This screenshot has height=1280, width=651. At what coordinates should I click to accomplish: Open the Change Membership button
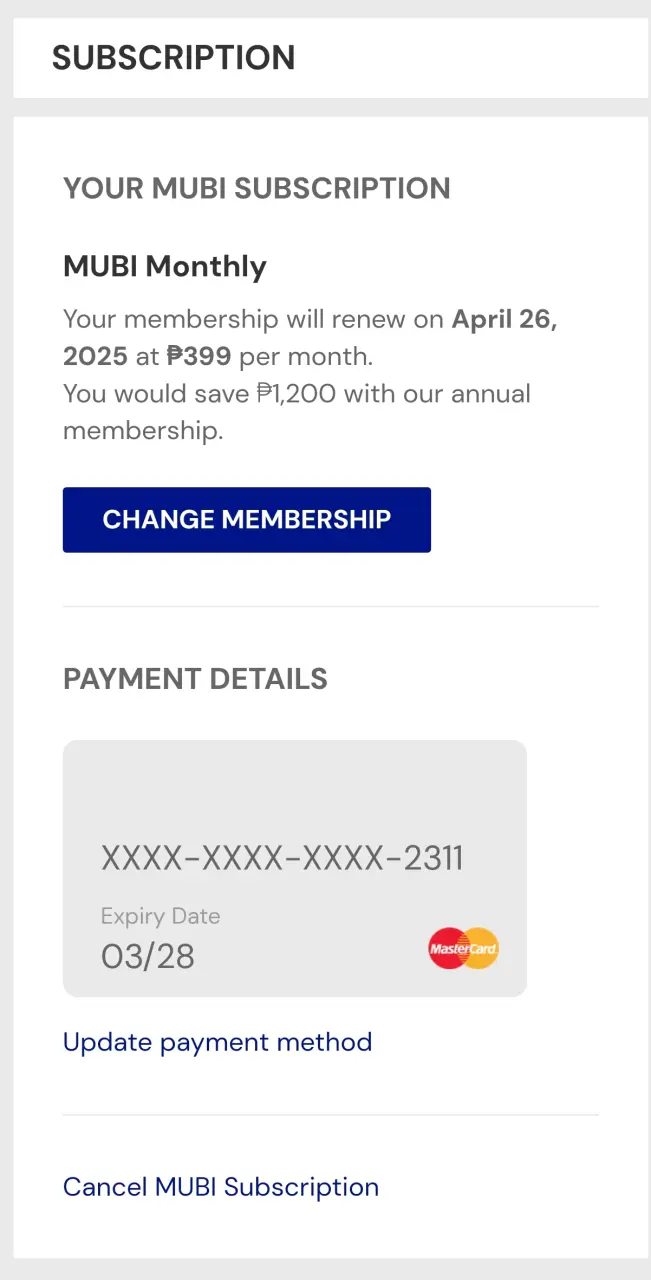point(247,520)
